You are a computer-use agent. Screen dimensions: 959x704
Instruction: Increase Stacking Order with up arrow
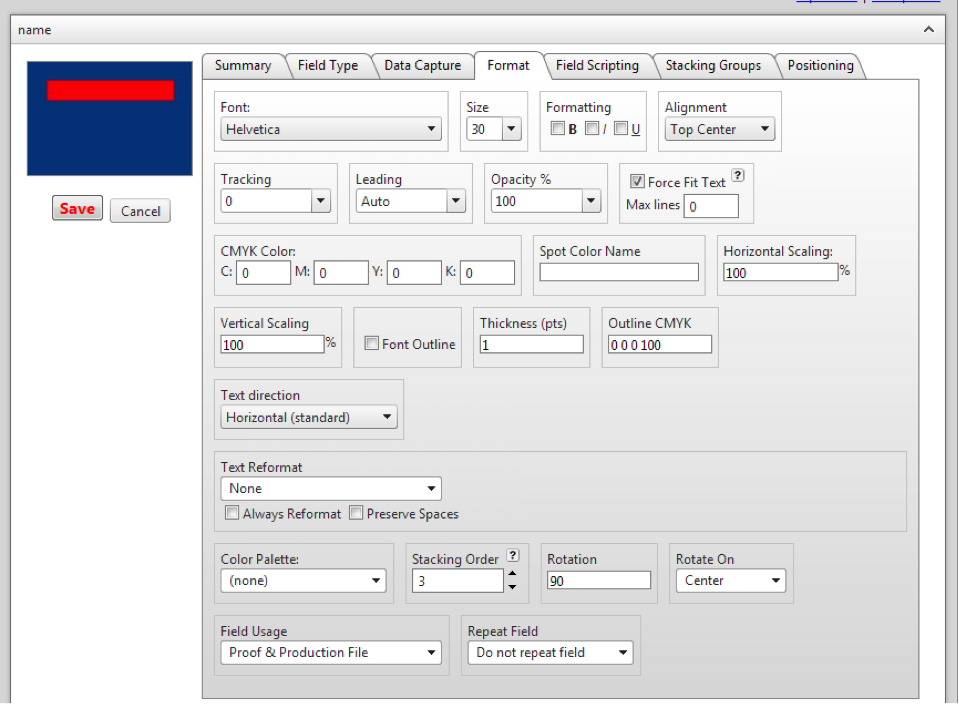(x=513, y=574)
